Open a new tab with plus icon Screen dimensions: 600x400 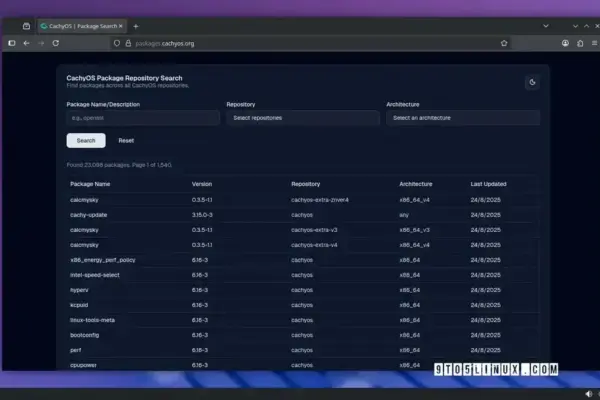click(x=136, y=26)
